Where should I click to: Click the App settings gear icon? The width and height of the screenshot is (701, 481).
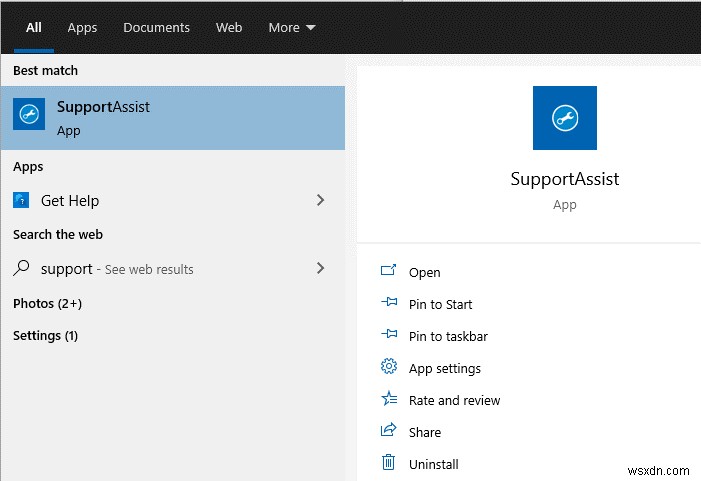pyautogui.click(x=389, y=368)
